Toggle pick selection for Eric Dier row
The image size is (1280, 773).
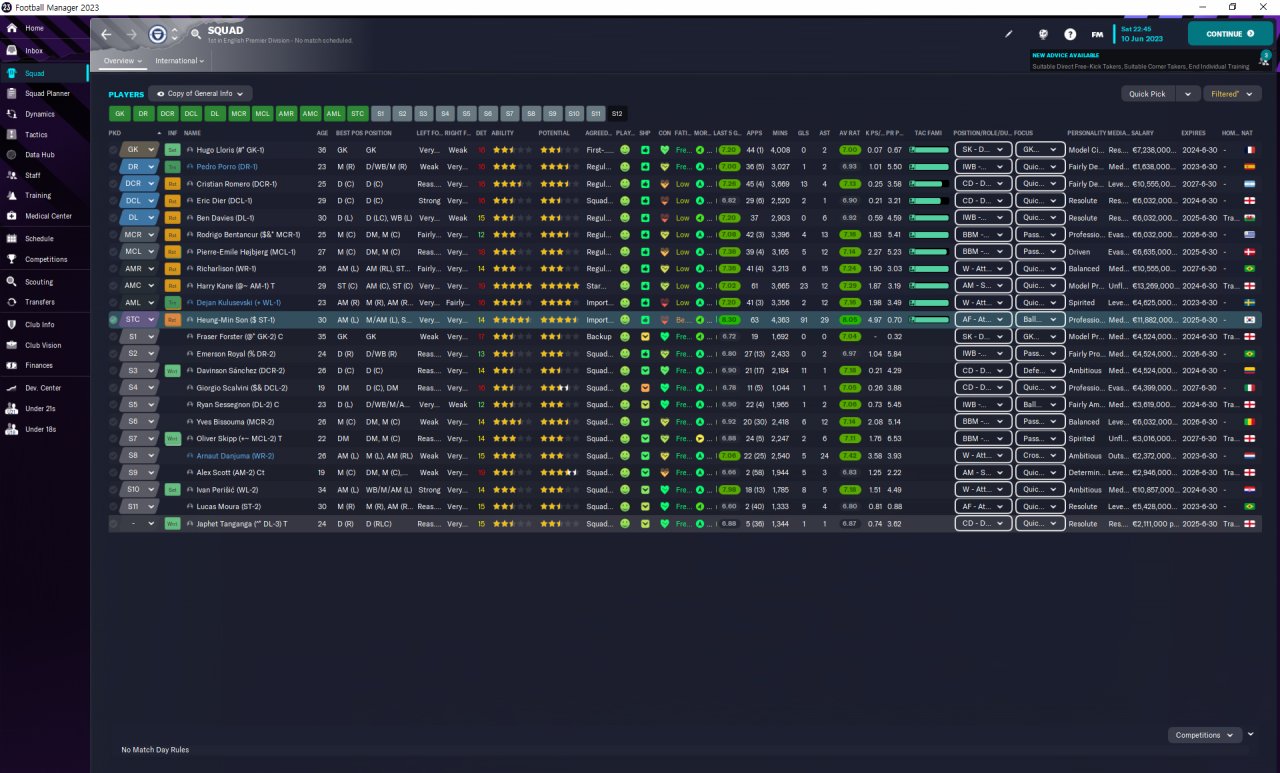(x=114, y=201)
